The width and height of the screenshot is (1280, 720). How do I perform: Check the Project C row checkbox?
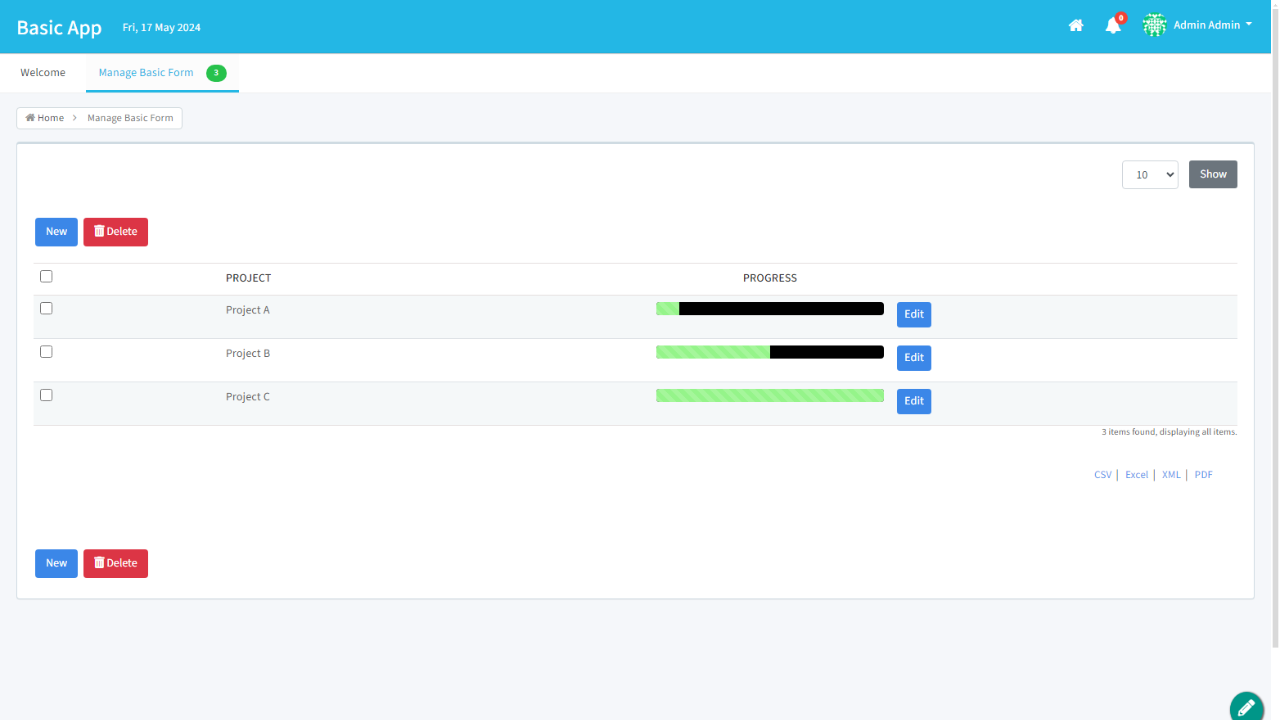pyautogui.click(x=46, y=395)
